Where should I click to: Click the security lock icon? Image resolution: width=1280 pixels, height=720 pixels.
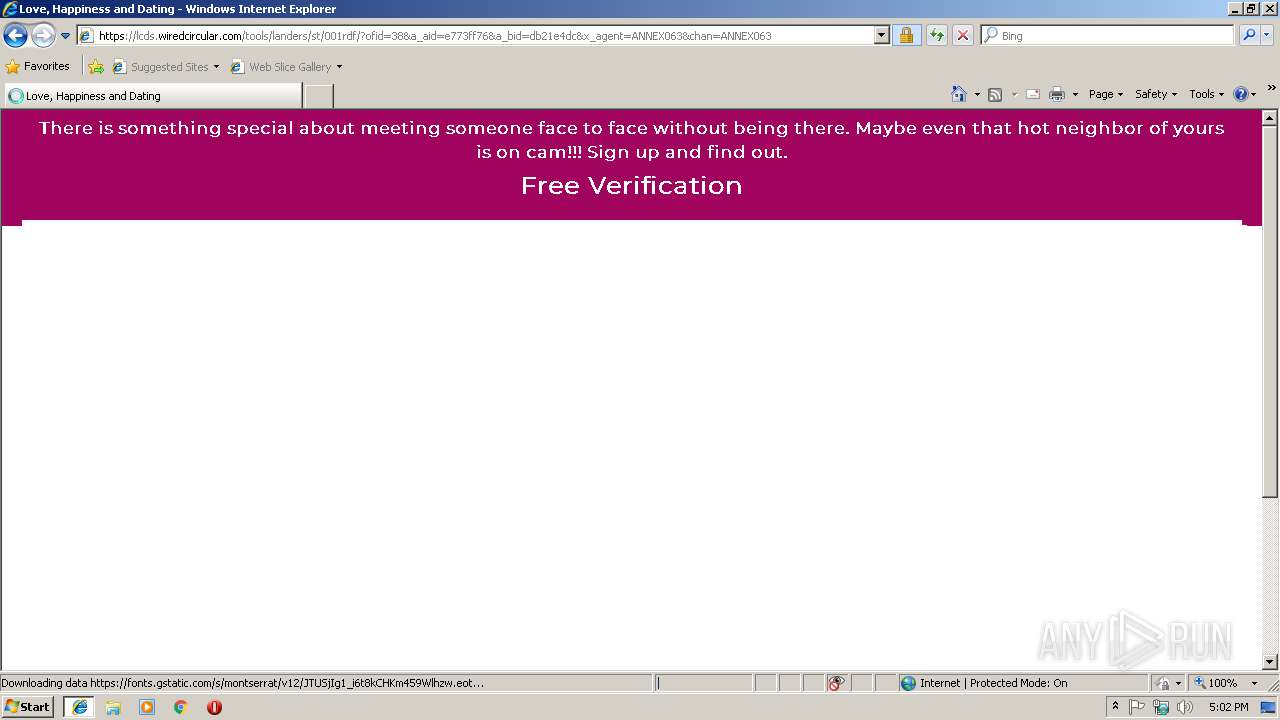pyautogui.click(x=906, y=36)
